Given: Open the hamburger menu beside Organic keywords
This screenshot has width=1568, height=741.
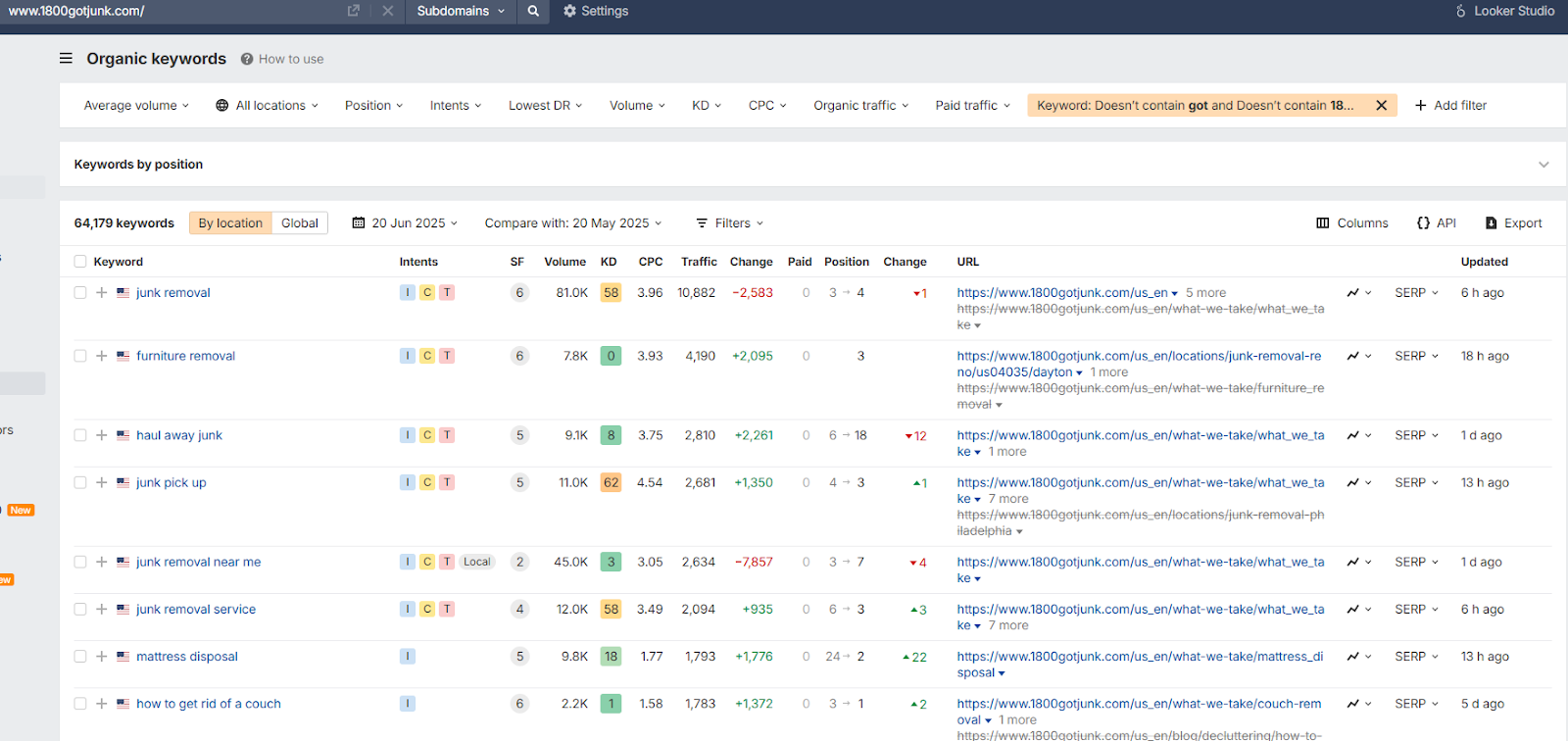Looking at the screenshot, I should click(x=66, y=59).
